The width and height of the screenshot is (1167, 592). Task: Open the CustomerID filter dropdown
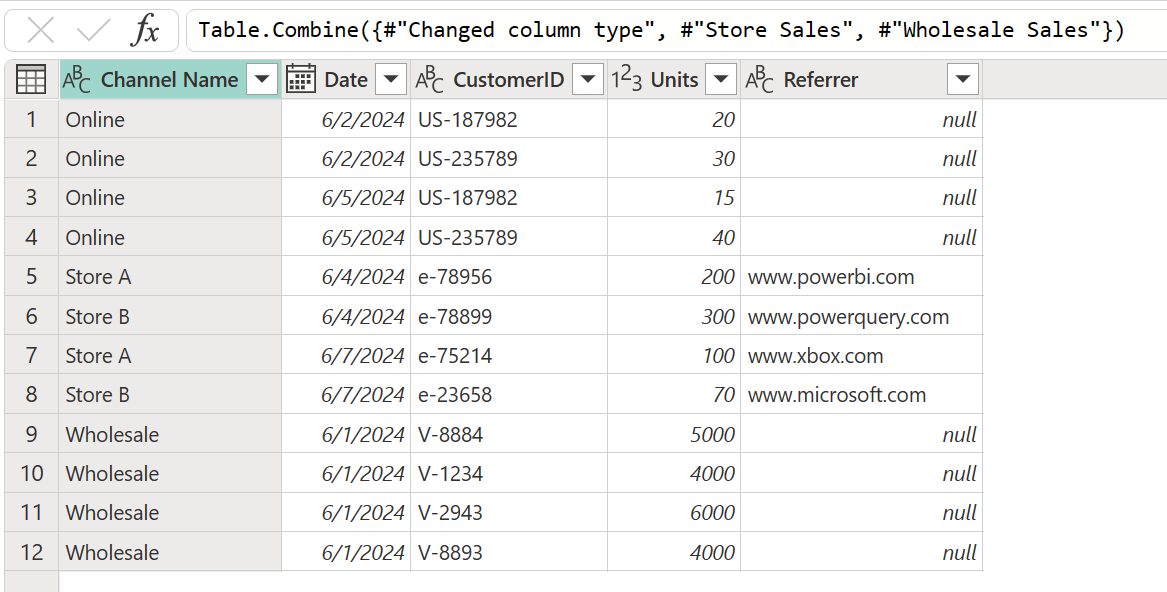588,79
